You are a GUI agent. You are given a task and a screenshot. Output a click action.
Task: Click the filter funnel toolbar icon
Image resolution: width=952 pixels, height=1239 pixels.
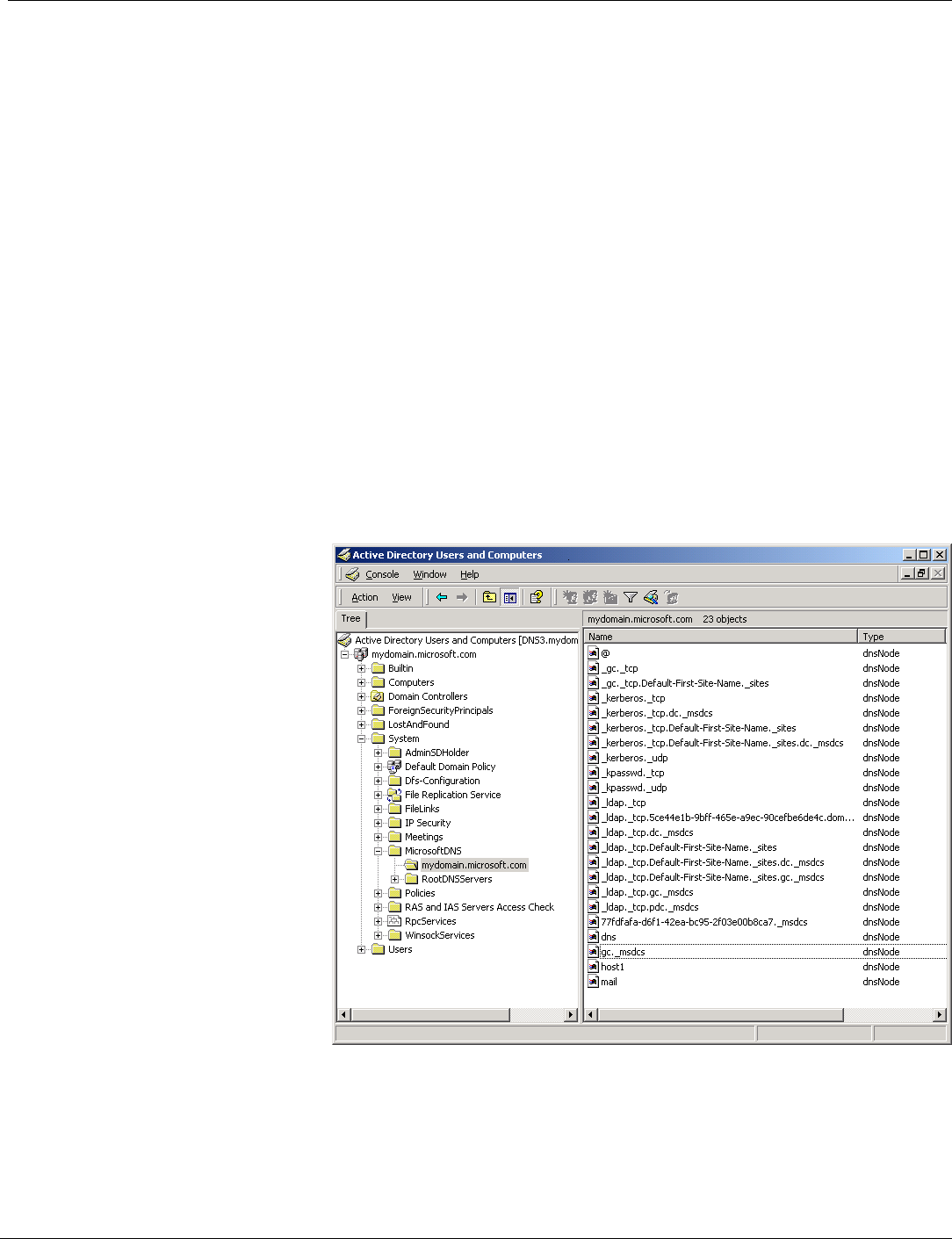(x=631, y=597)
